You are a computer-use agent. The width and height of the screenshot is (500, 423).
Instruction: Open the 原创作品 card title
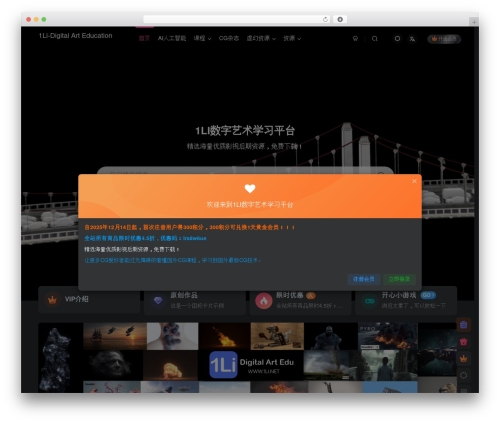(x=184, y=295)
